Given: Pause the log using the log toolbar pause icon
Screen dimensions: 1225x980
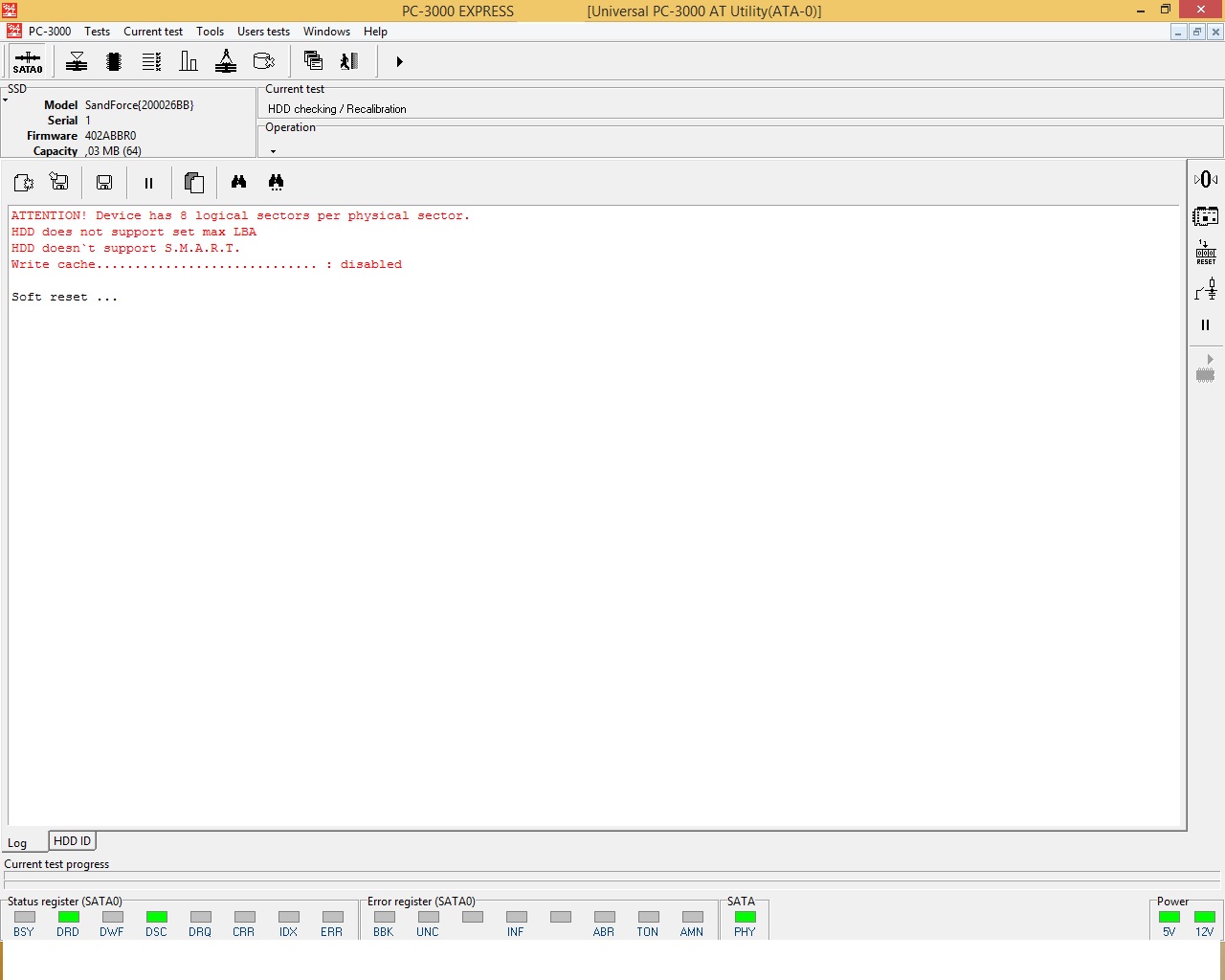Looking at the screenshot, I should (x=148, y=183).
